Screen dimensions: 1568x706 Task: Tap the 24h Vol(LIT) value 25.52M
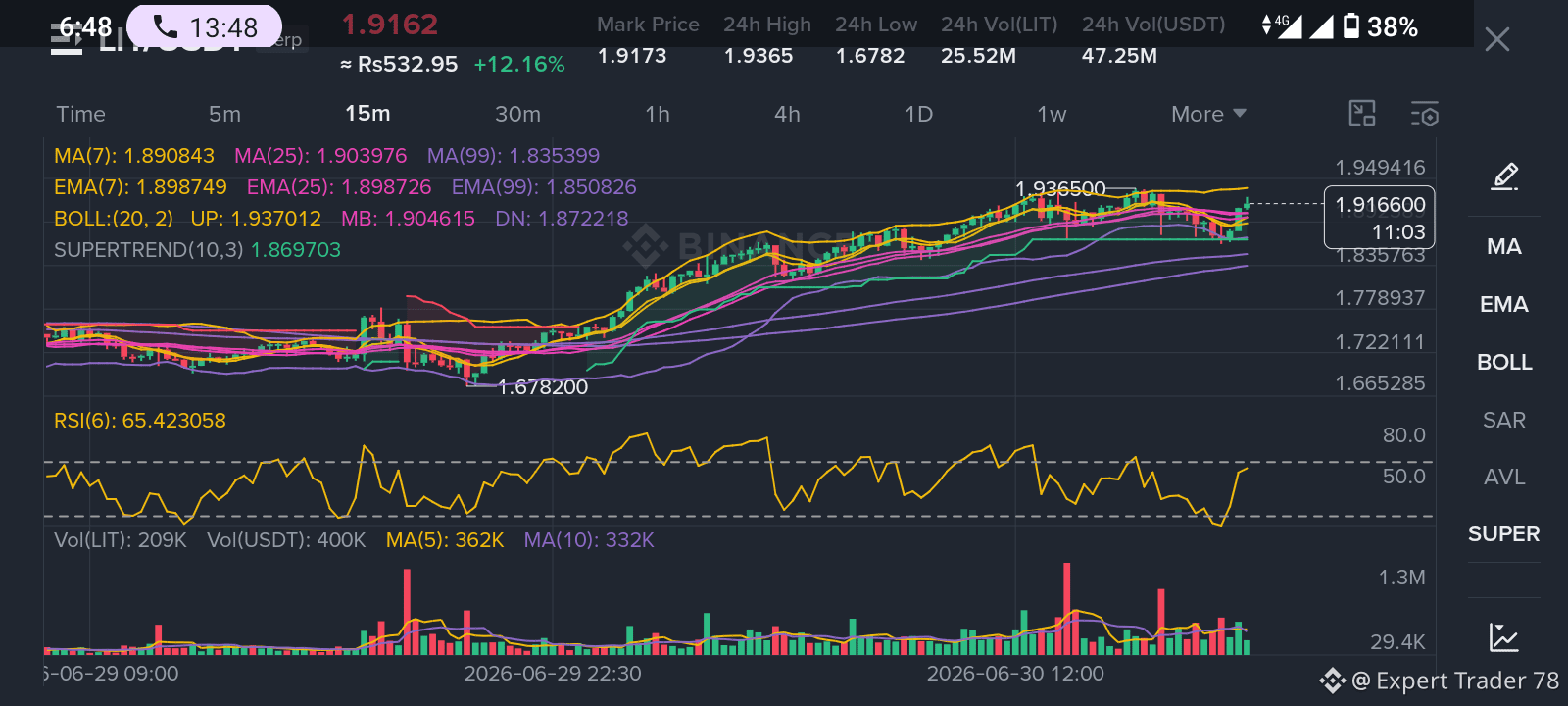978,56
